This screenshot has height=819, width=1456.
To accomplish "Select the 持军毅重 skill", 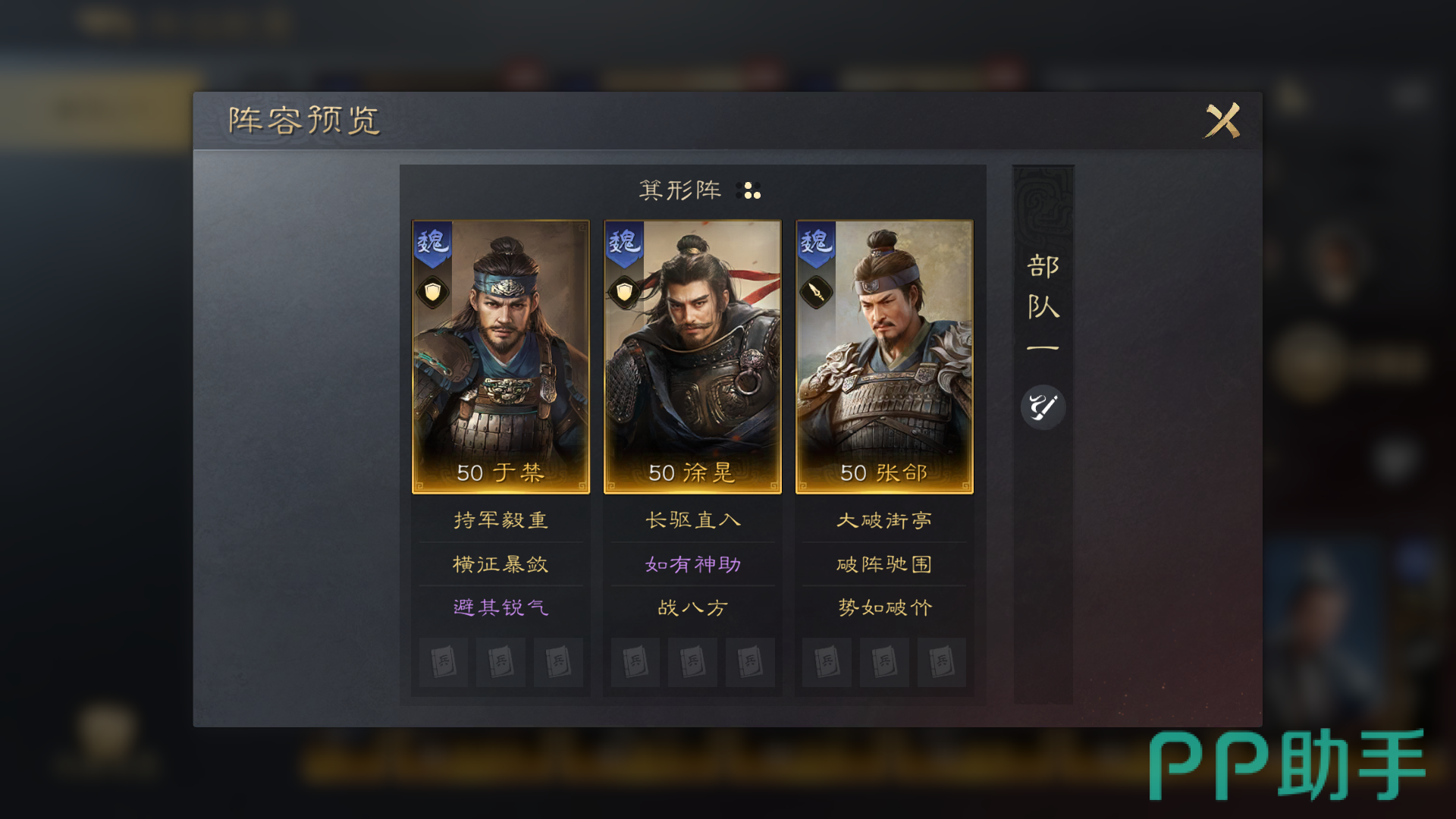I will pos(500,520).
